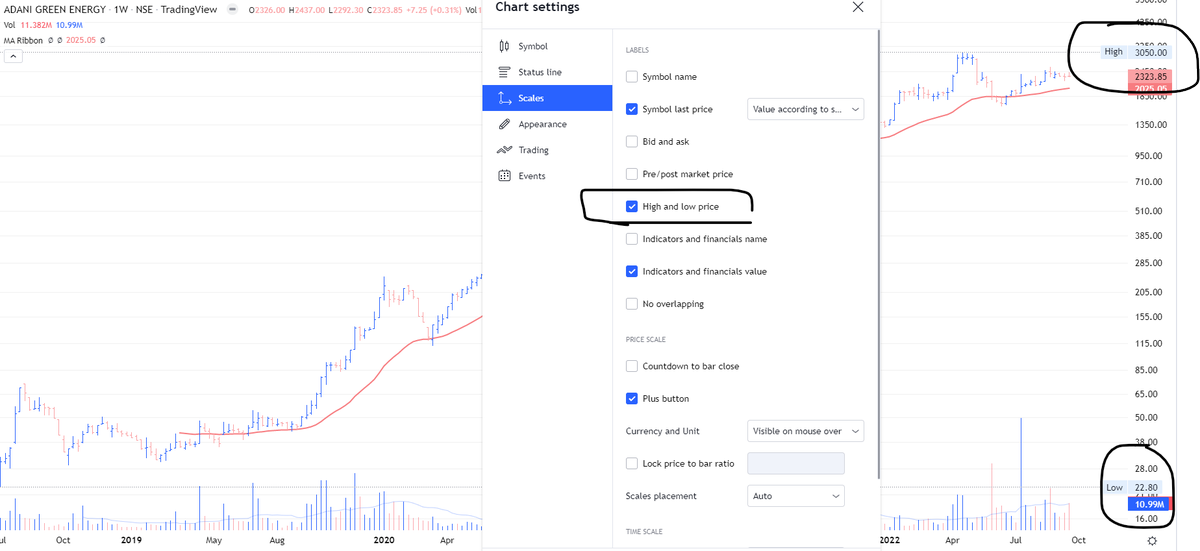Viewport: 1200px width, 551px height.
Task: Click the 2019 label on the time axis
Action: [133, 540]
